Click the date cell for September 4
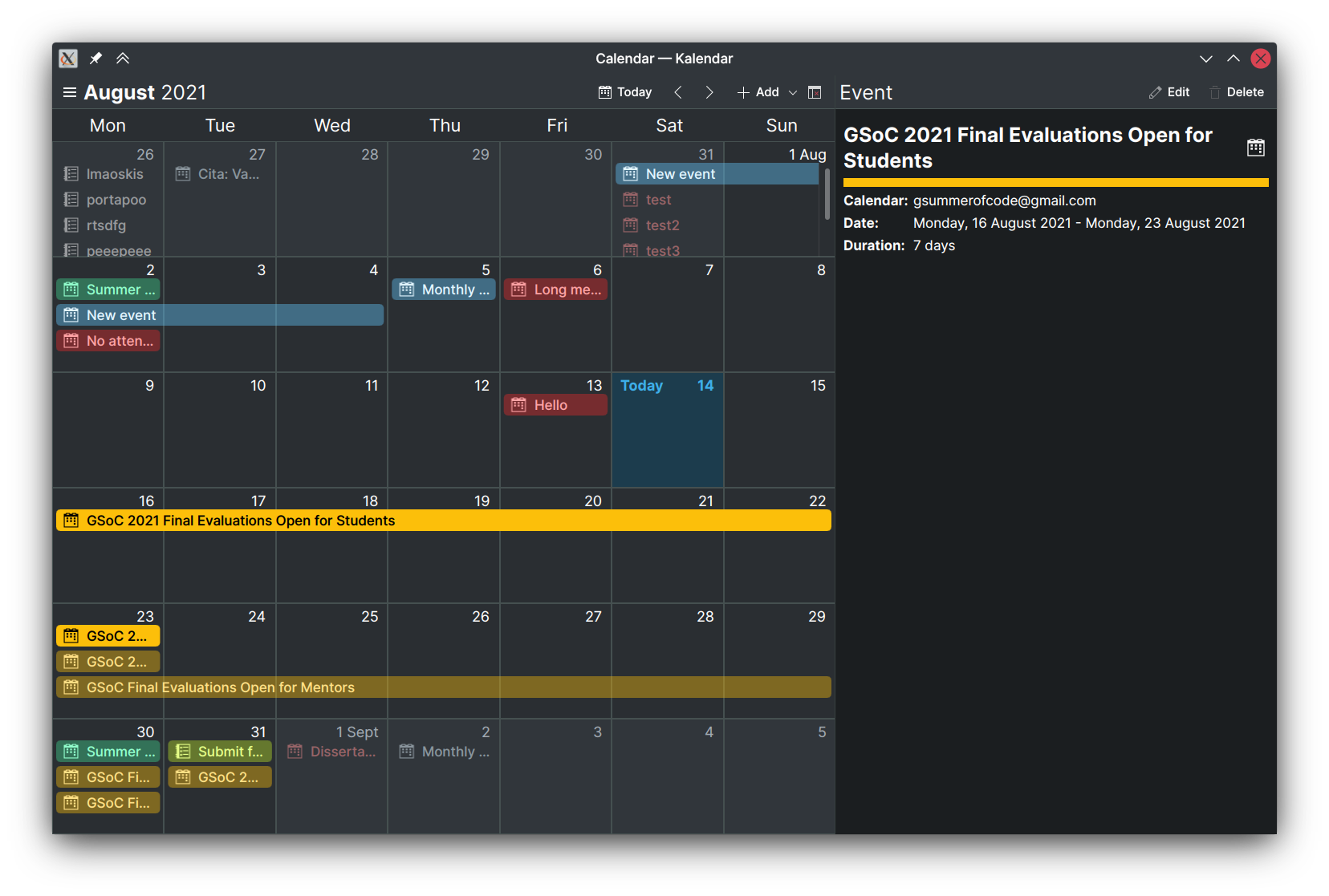This screenshot has width=1329, height=896. [668, 776]
